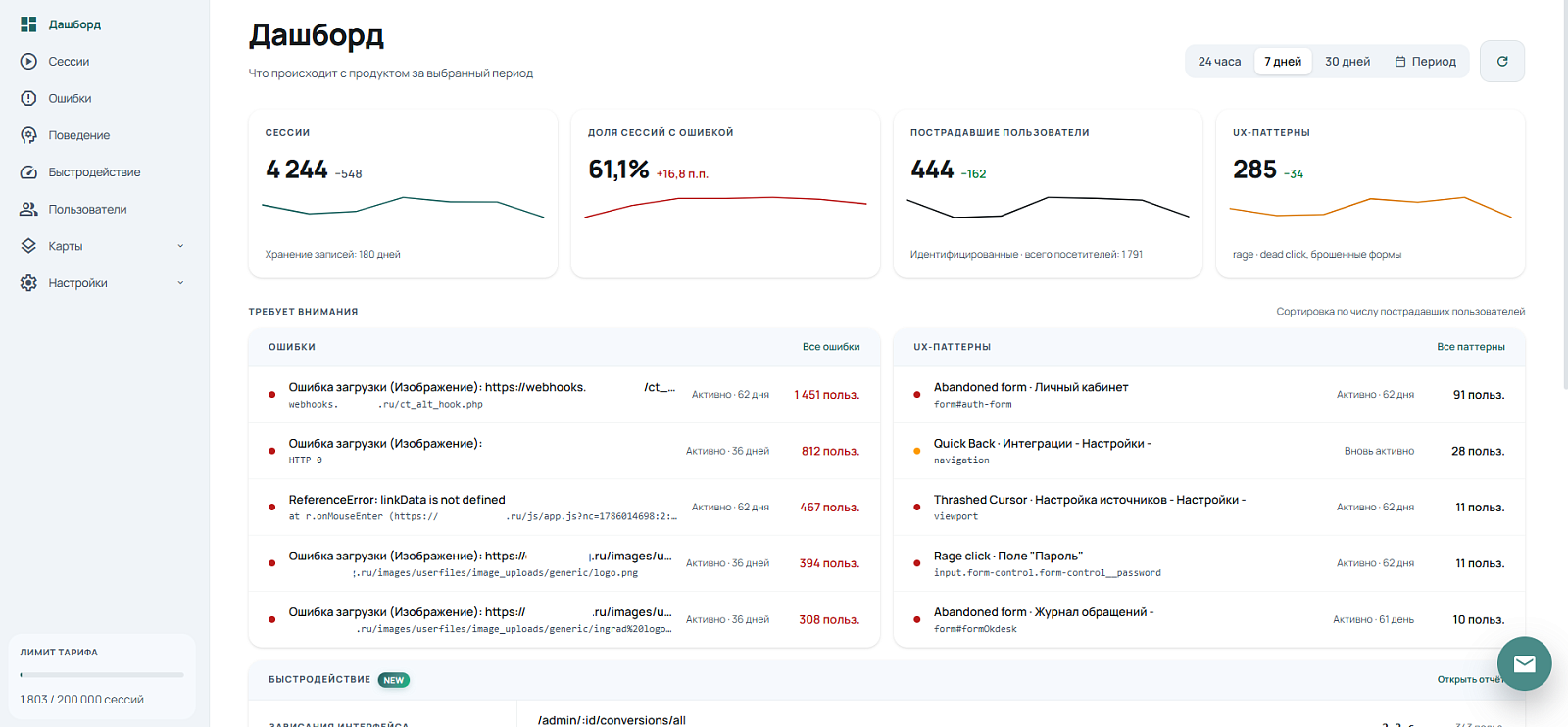This screenshot has height=727, width=1568.
Task: Open the UX-паттерны summary card
Action: (x=1370, y=194)
